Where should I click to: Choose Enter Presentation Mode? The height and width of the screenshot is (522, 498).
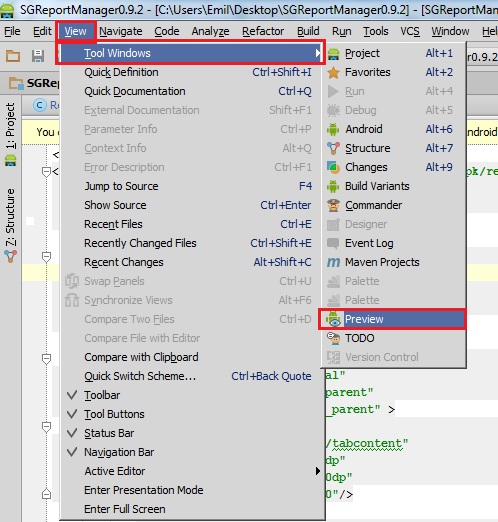point(193,490)
